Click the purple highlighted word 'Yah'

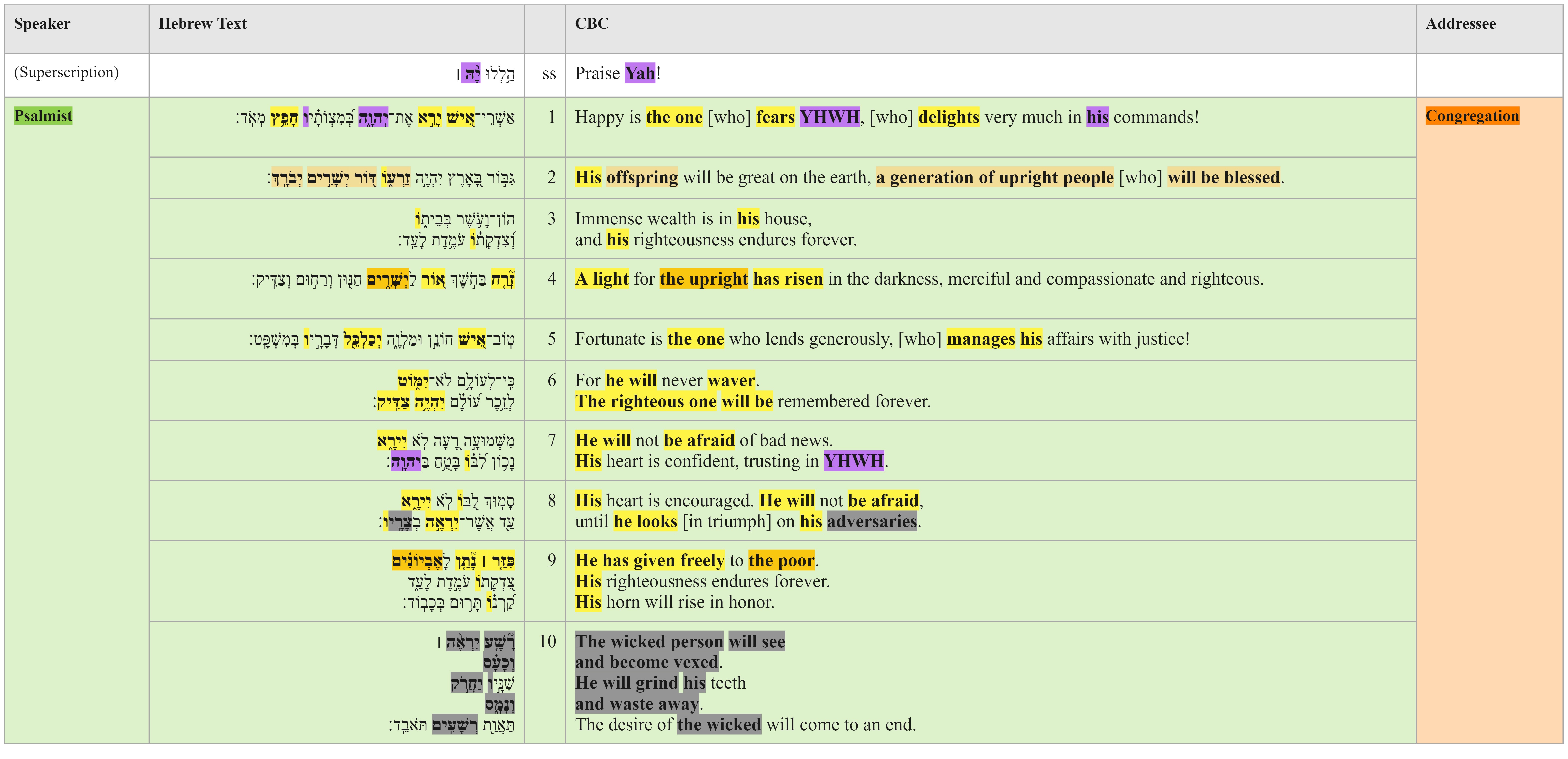click(x=640, y=73)
